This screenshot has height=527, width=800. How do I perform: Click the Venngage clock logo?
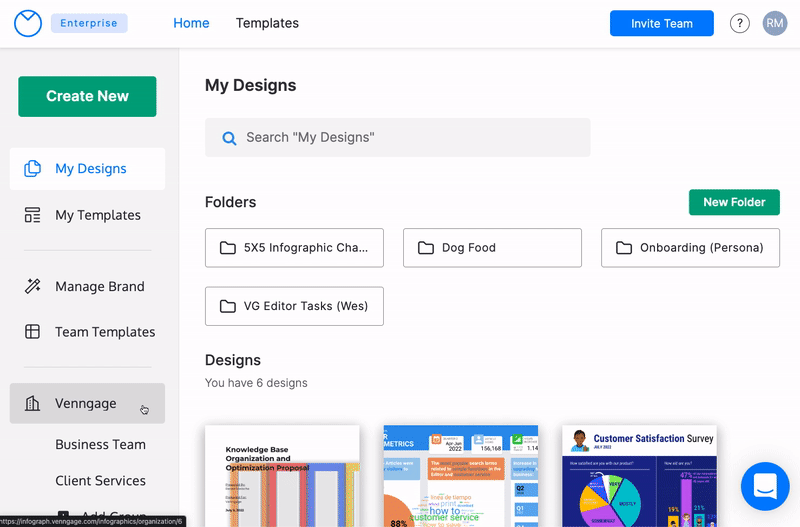tap(28, 23)
